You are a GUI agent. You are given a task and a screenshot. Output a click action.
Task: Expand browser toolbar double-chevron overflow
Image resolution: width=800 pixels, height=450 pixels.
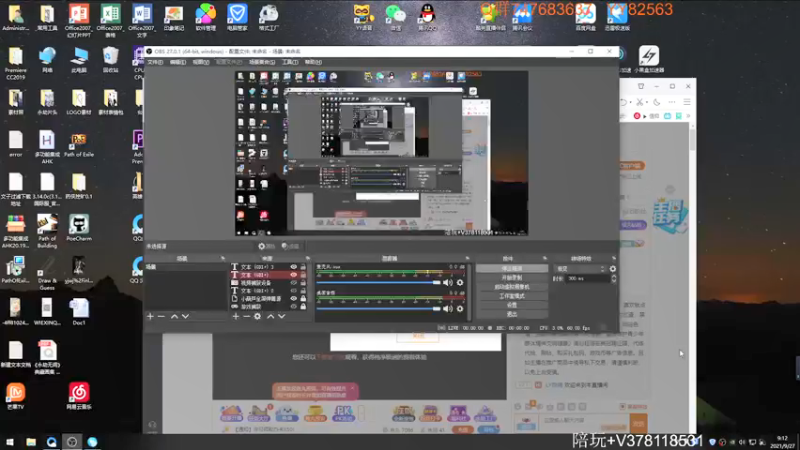(688, 116)
